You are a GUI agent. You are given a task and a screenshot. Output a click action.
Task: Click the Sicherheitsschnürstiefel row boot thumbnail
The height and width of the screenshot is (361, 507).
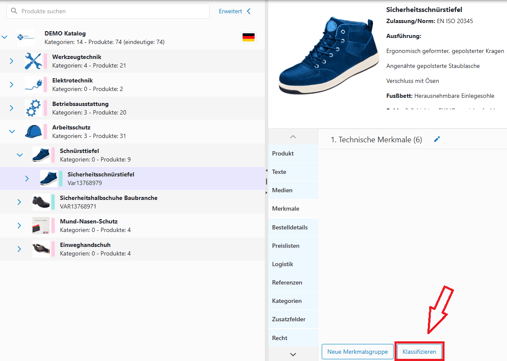(49, 178)
